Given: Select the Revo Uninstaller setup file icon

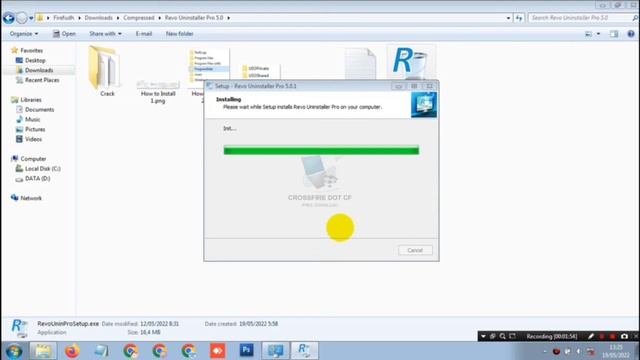Looking at the screenshot, I should 411,63.
